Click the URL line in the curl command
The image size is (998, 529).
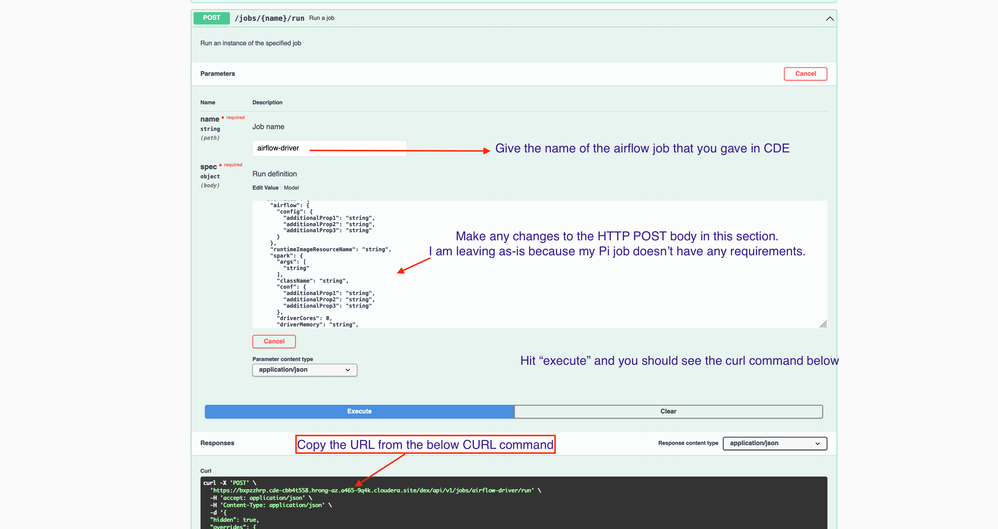375,491
